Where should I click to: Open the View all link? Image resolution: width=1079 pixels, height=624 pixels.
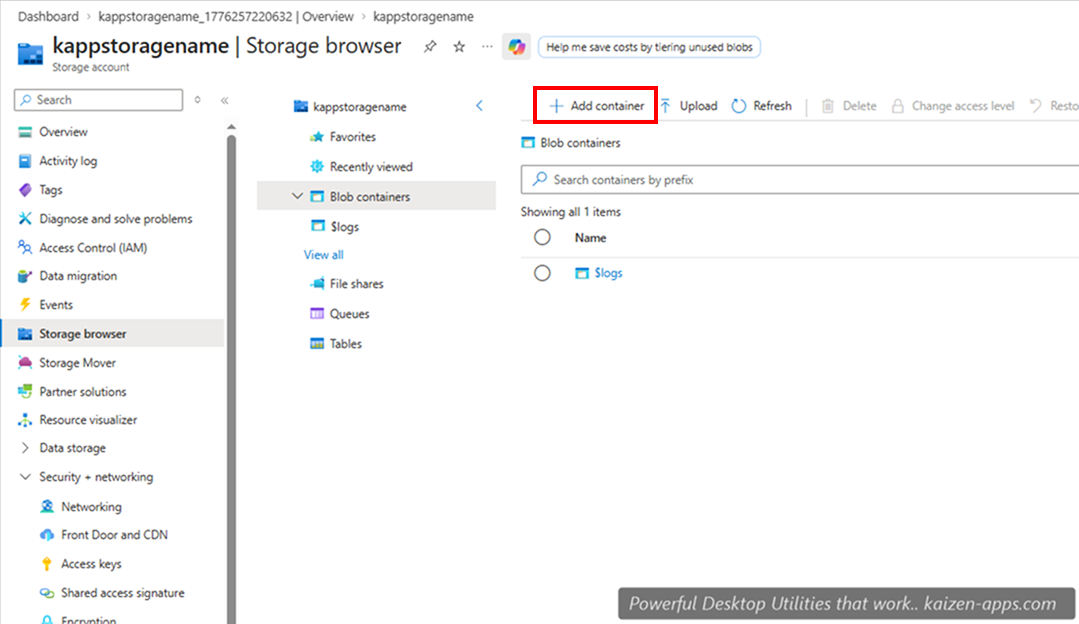click(x=322, y=254)
